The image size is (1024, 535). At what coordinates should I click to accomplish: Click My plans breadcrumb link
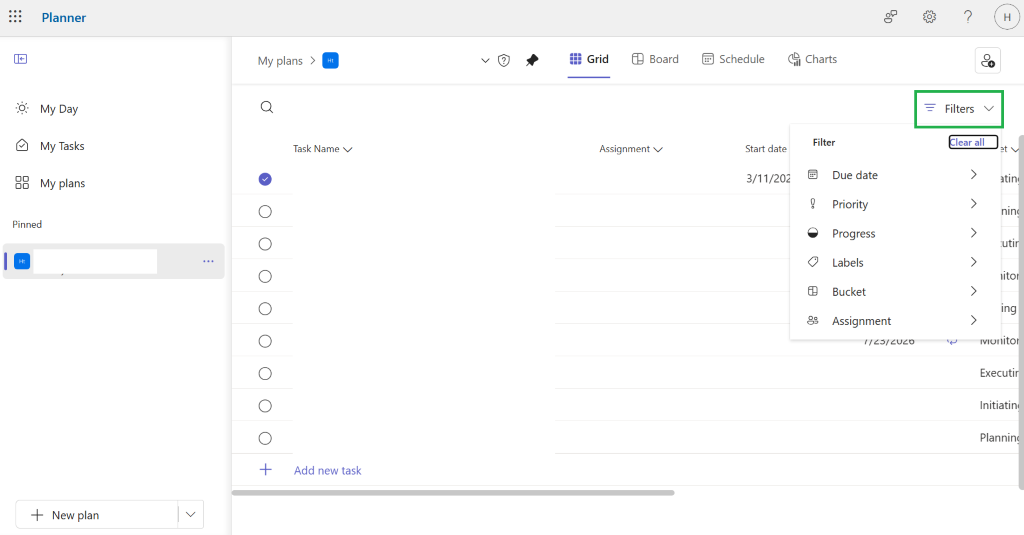click(x=280, y=61)
